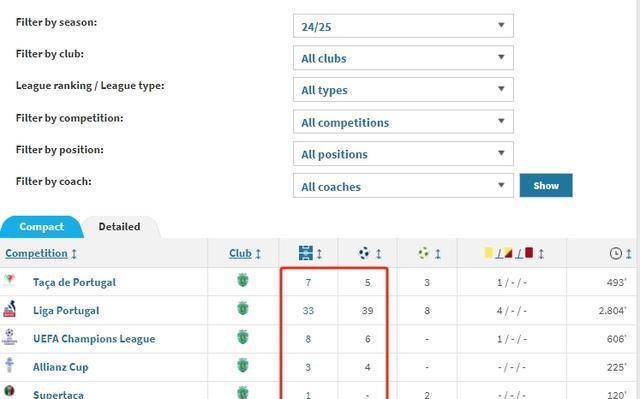Click Sporting crest in Allianz Cup row
This screenshot has width=640, height=399.
point(243,365)
